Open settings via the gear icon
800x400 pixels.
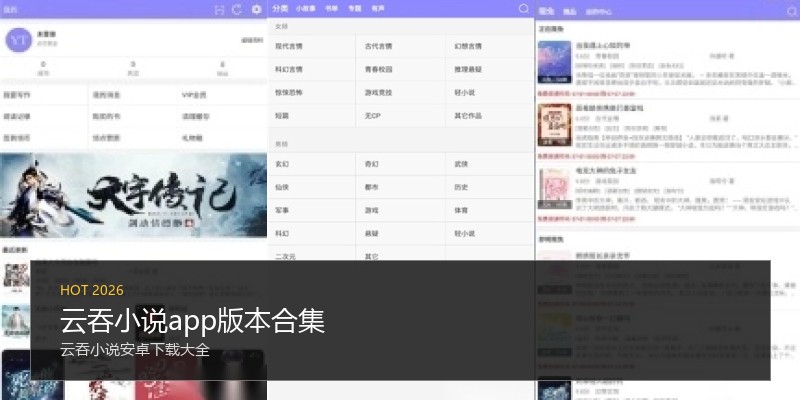pos(257,9)
